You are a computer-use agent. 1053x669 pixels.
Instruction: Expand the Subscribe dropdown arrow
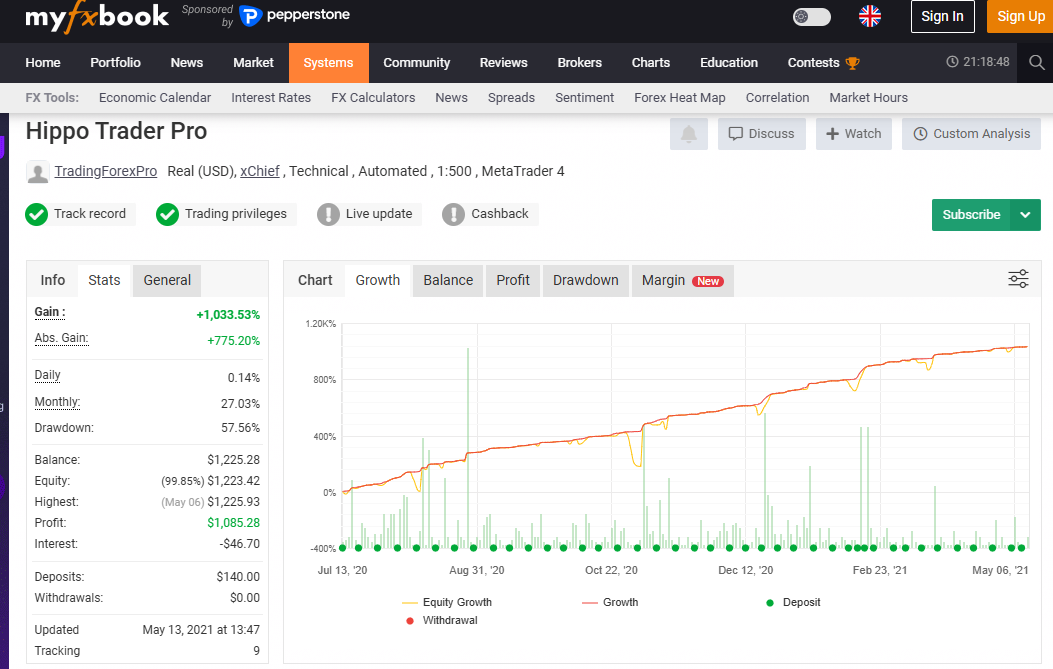[x=1025, y=215]
